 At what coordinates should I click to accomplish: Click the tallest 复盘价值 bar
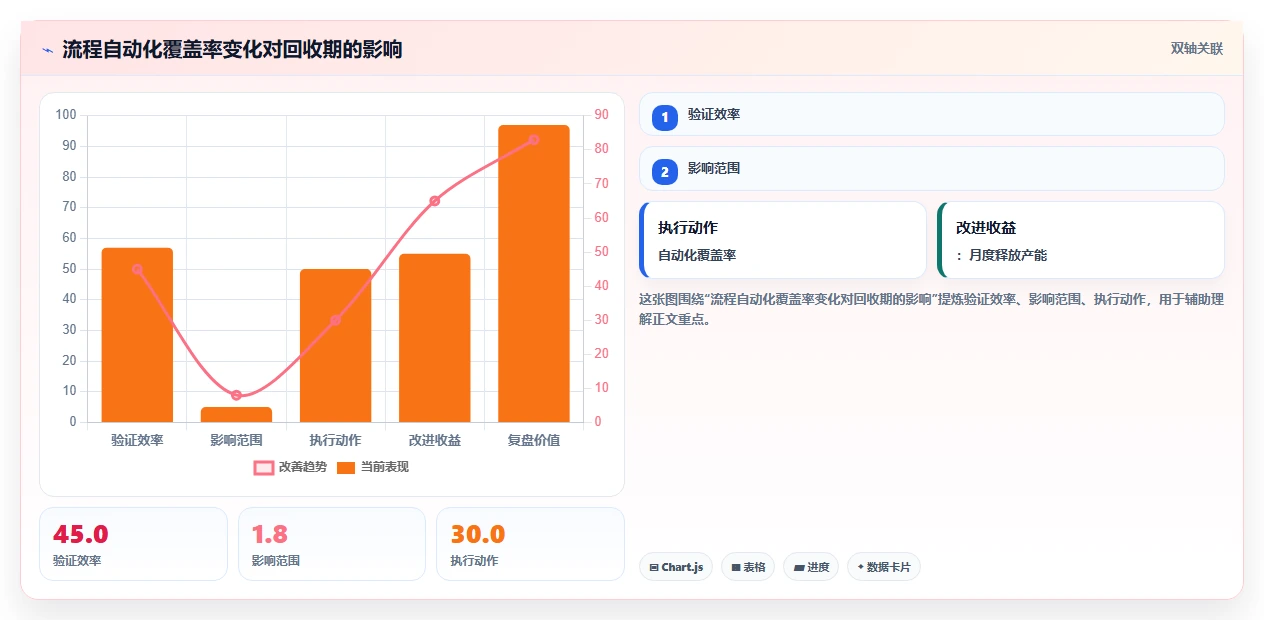click(x=533, y=273)
